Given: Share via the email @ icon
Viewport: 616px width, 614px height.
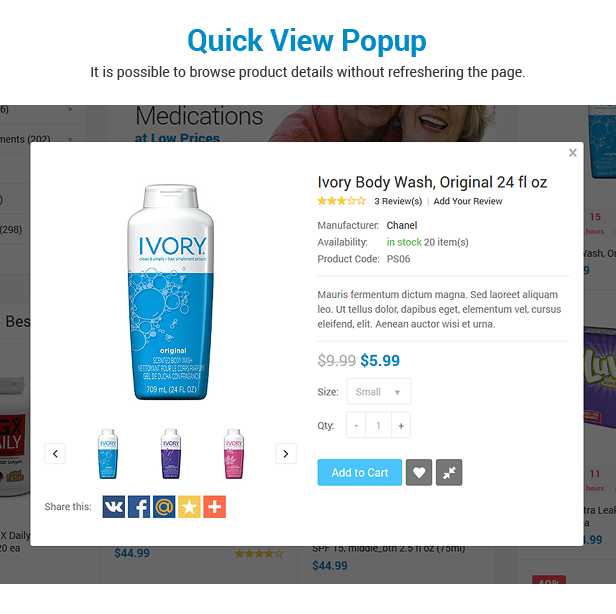Looking at the screenshot, I should coord(164,506).
